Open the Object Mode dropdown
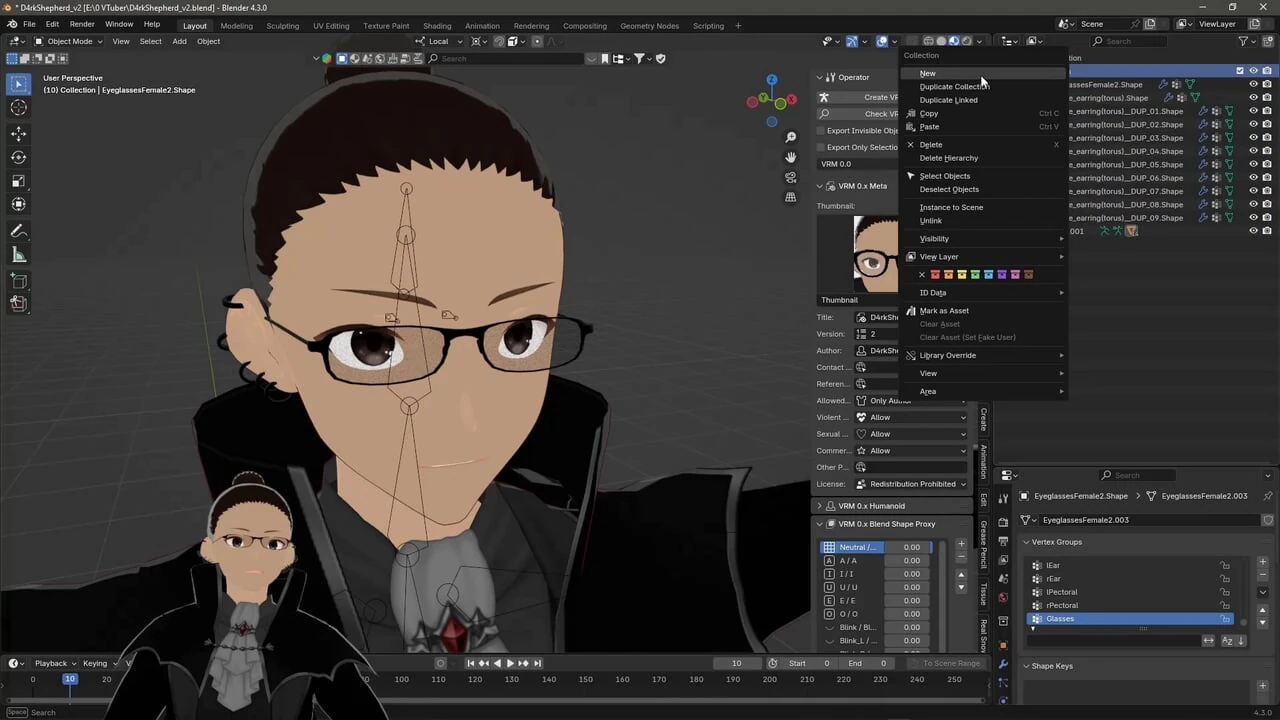1280x720 pixels. coord(68,41)
